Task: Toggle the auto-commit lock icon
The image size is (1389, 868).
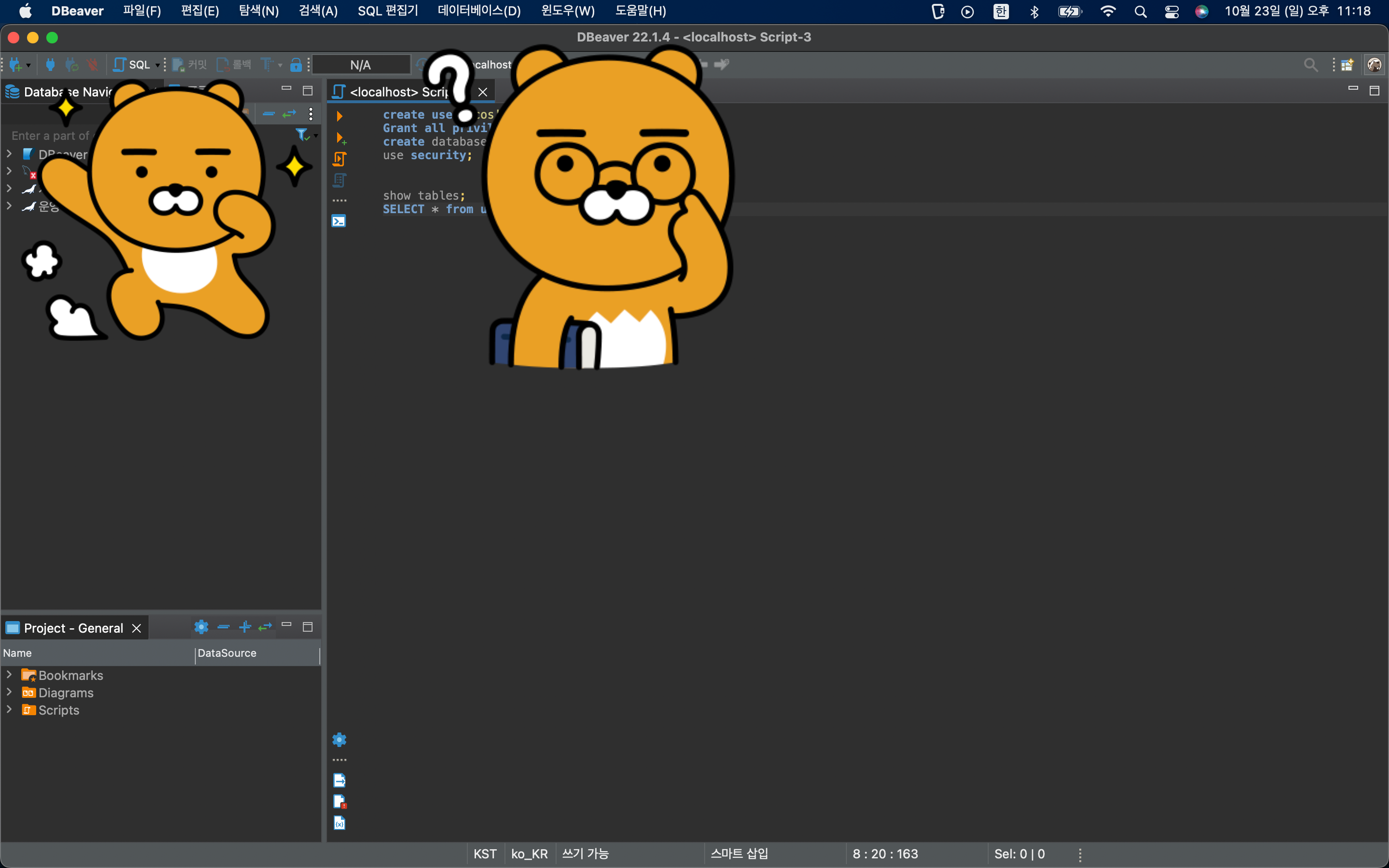Action: (x=296, y=65)
